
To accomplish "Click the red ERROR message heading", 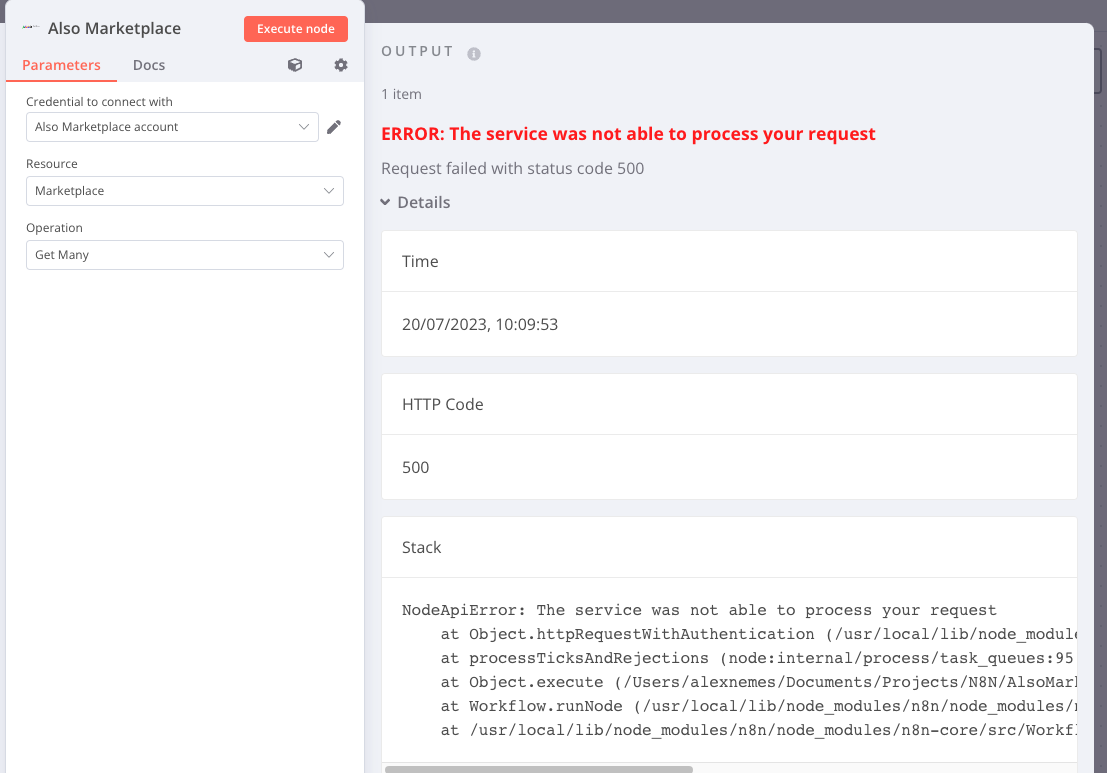I will [x=628, y=134].
